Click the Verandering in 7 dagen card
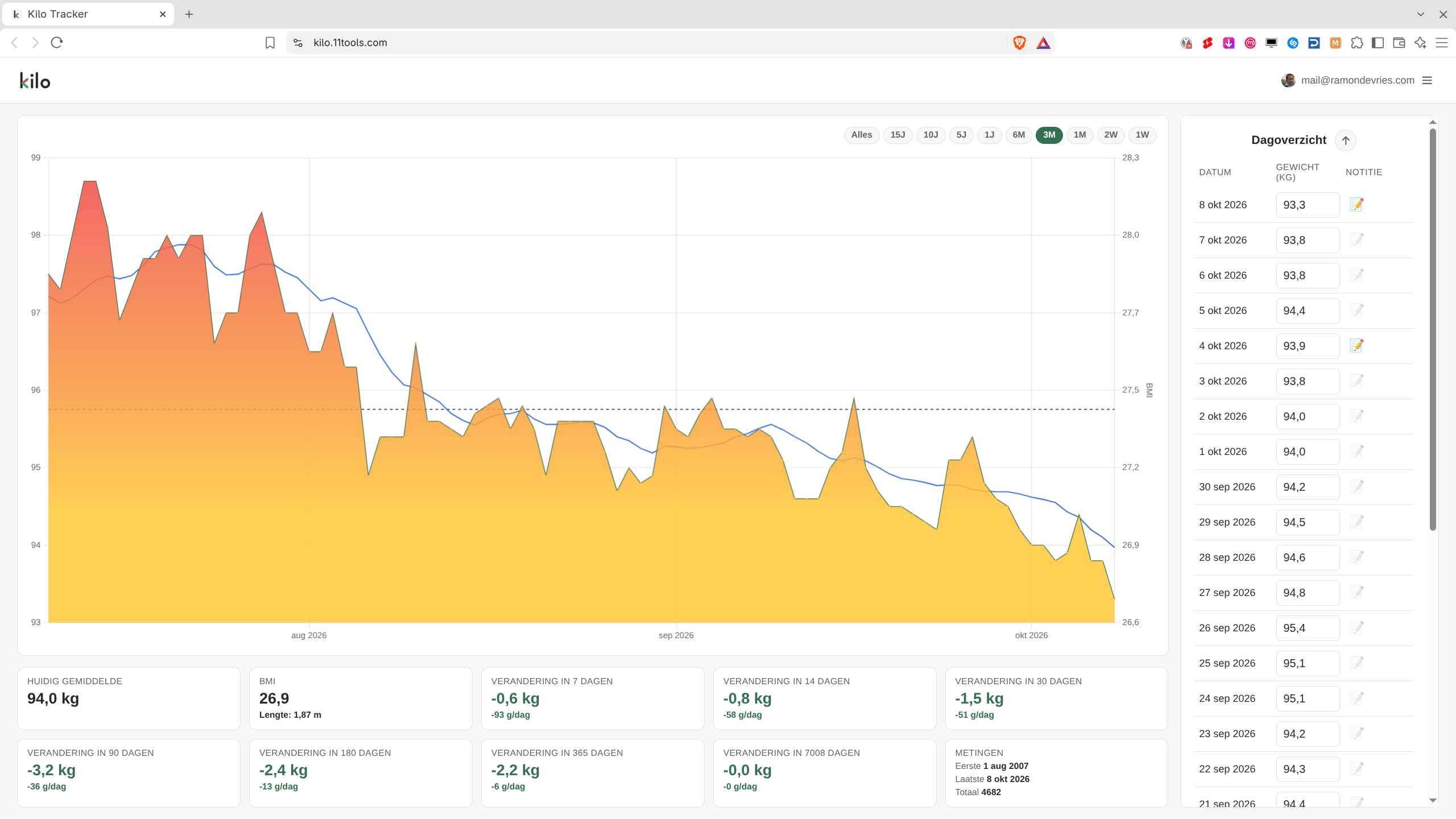The height and width of the screenshot is (819, 1456). click(x=593, y=698)
